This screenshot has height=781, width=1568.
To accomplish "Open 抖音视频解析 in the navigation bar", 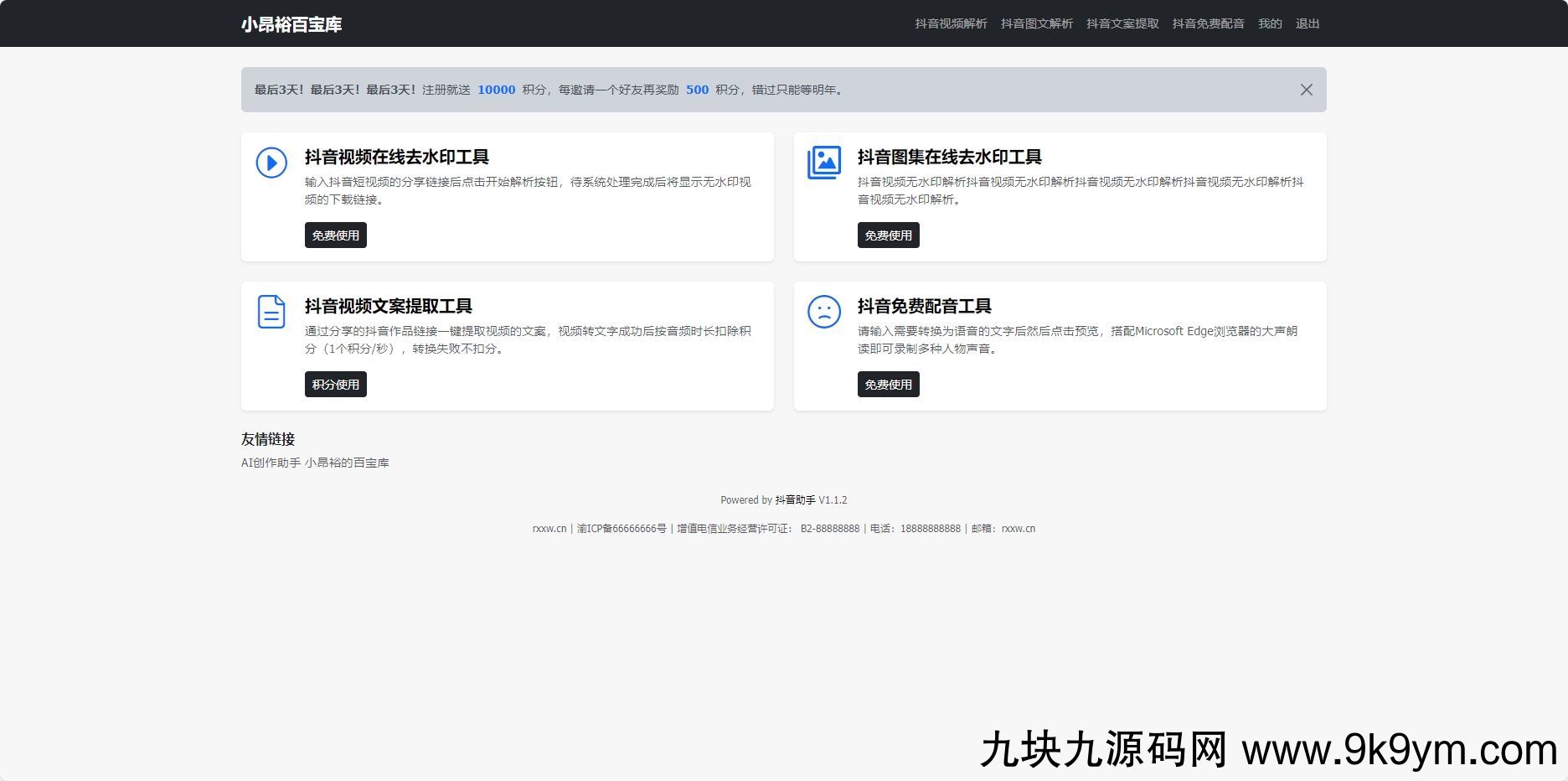I will 951,23.
